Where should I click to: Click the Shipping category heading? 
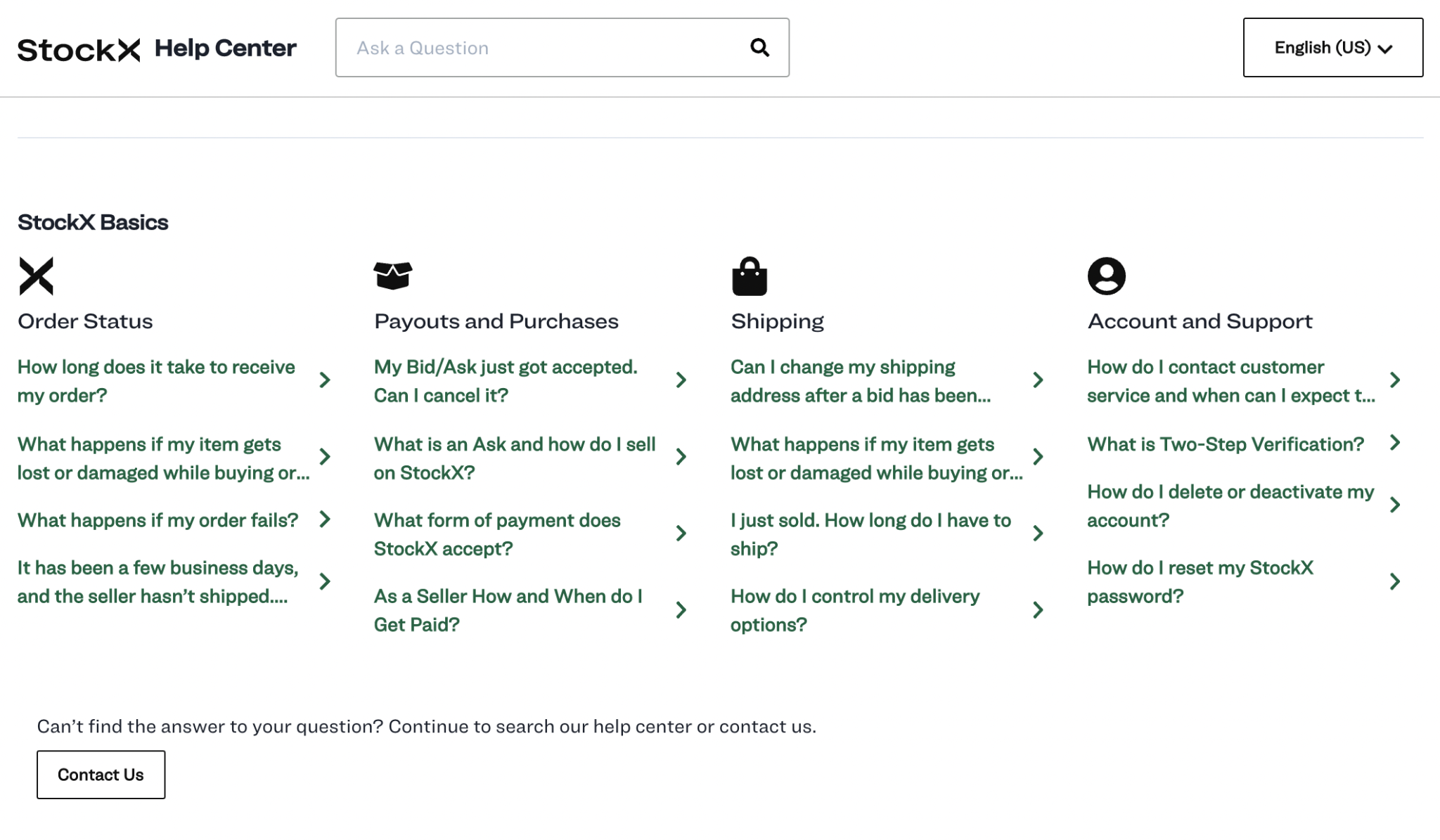point(777,322)
